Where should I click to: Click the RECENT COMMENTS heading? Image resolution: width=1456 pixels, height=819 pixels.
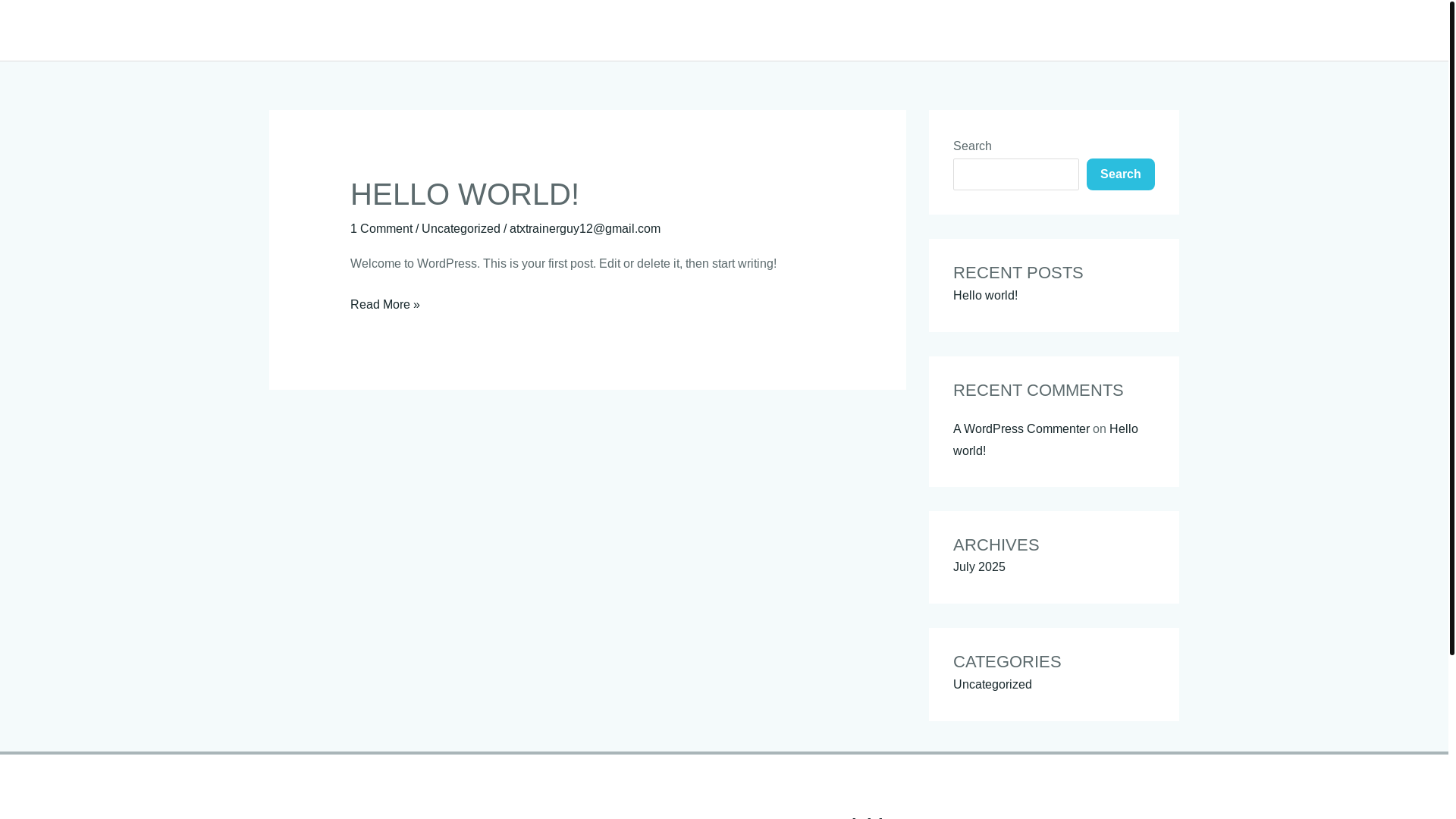pos(1037,390)
